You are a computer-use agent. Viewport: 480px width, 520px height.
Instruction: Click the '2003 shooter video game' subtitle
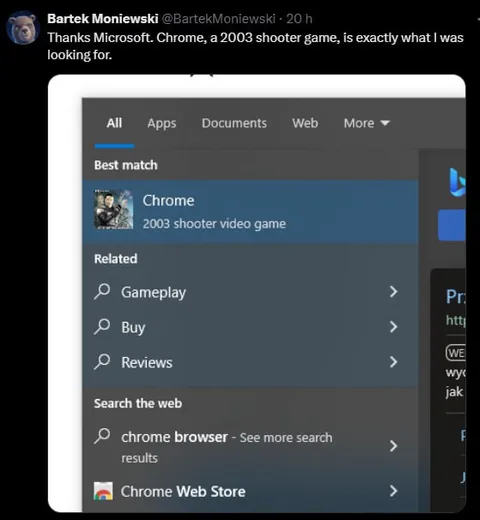tap(214, 224)
